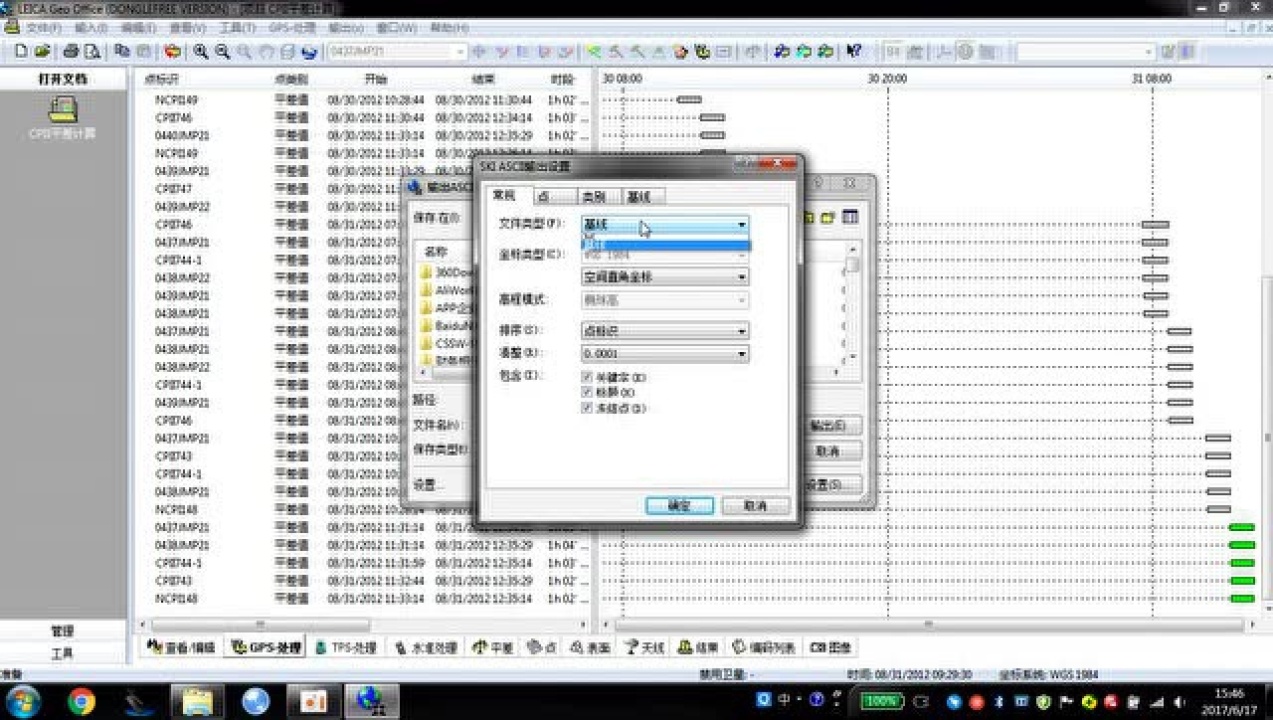Open the 平差 adjustment module
The image size is (1273, 720).
click(x=493, y=647)
